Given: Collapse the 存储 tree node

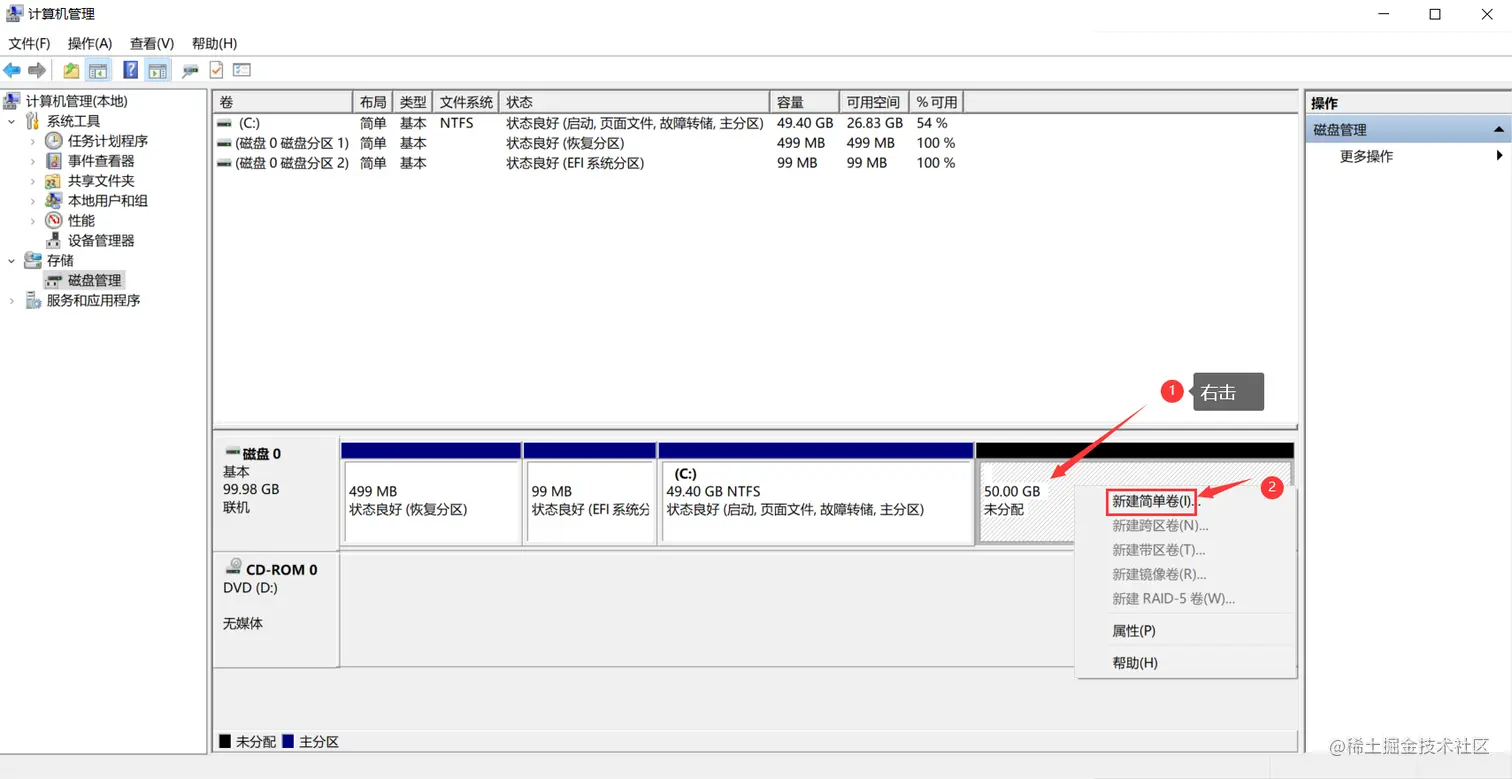Looking at the screenshot, I should click(12, 261).
